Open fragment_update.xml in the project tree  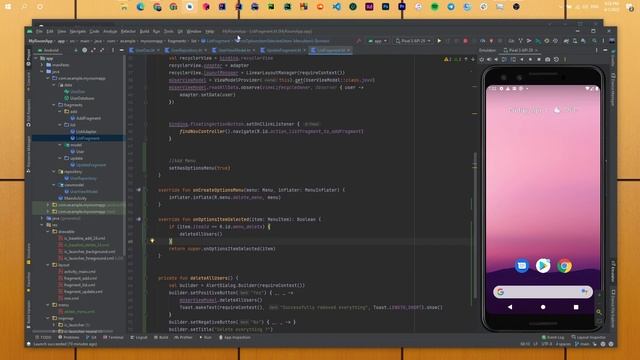80,292
